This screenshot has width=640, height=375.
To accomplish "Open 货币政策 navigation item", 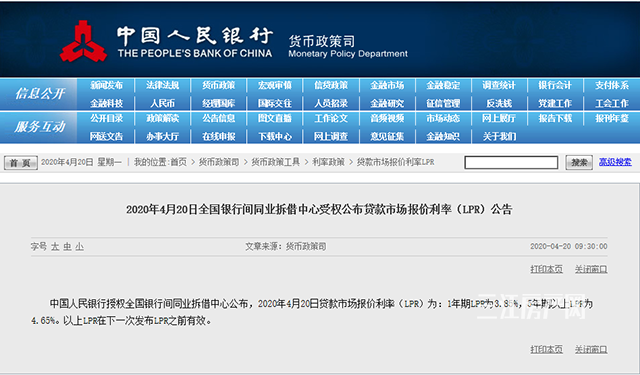I will [219, 85].
